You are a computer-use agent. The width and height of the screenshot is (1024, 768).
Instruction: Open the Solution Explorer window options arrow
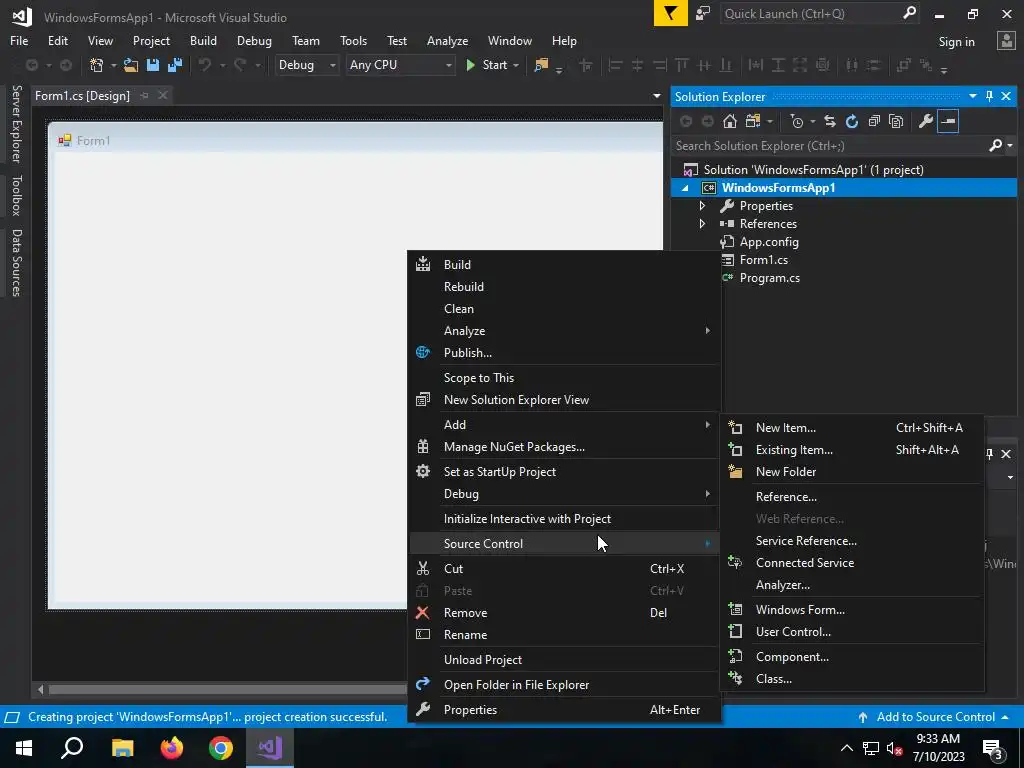972,96
